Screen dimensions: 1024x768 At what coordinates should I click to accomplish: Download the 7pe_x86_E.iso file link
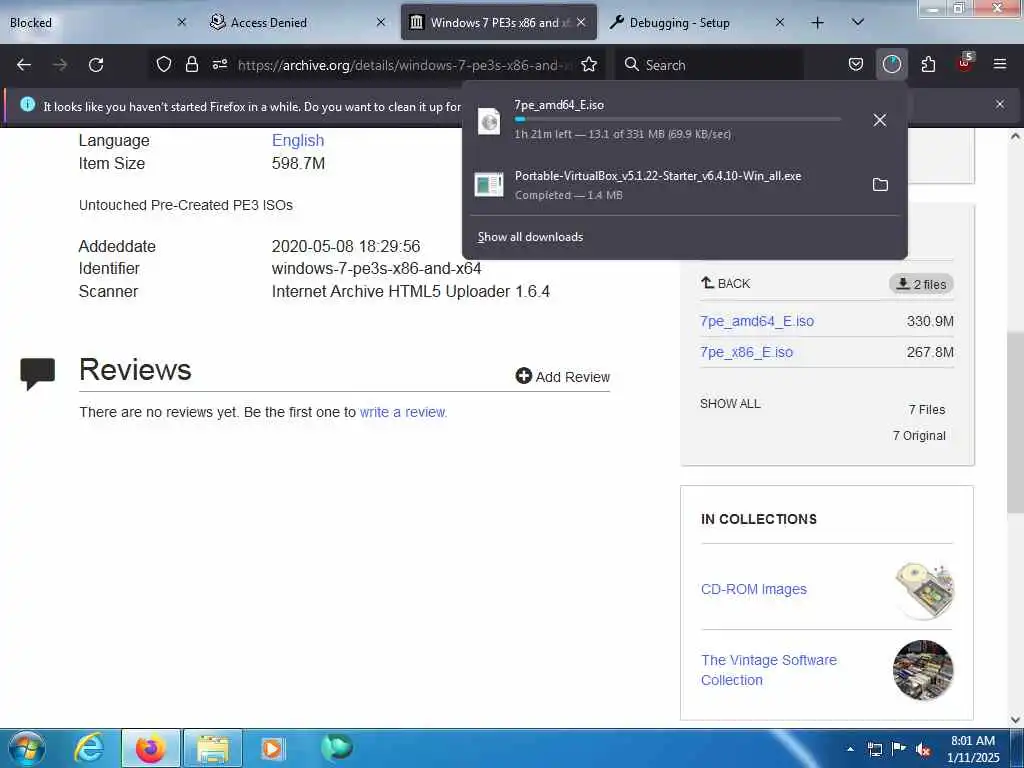pos(746,352)
